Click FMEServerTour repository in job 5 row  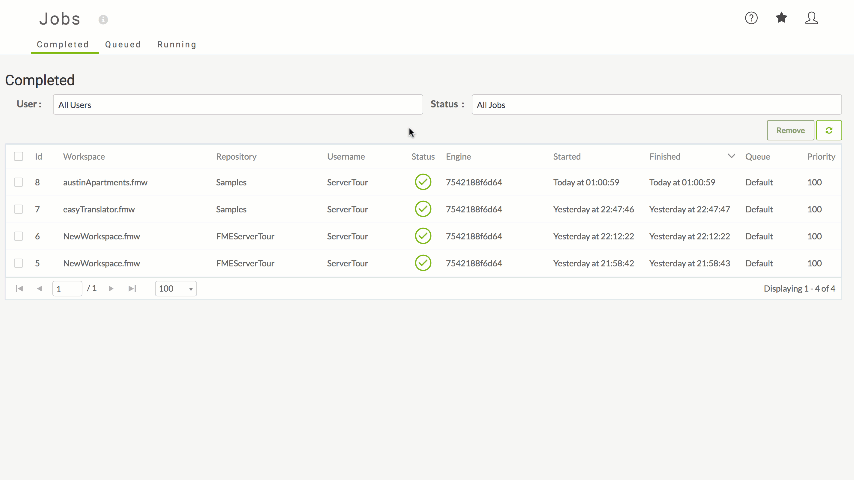click(245, 263)
